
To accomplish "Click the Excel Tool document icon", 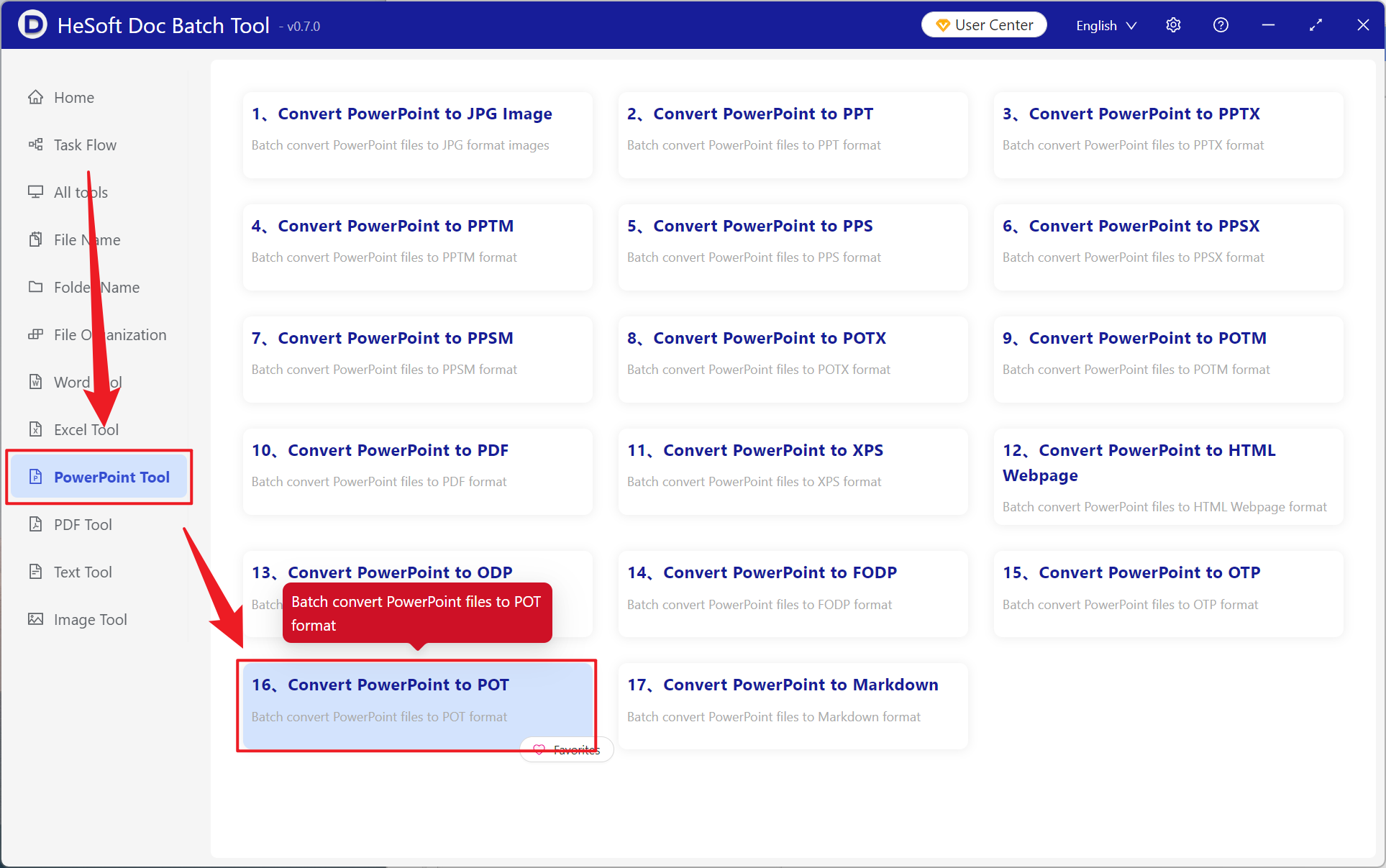I will [35, 429].
